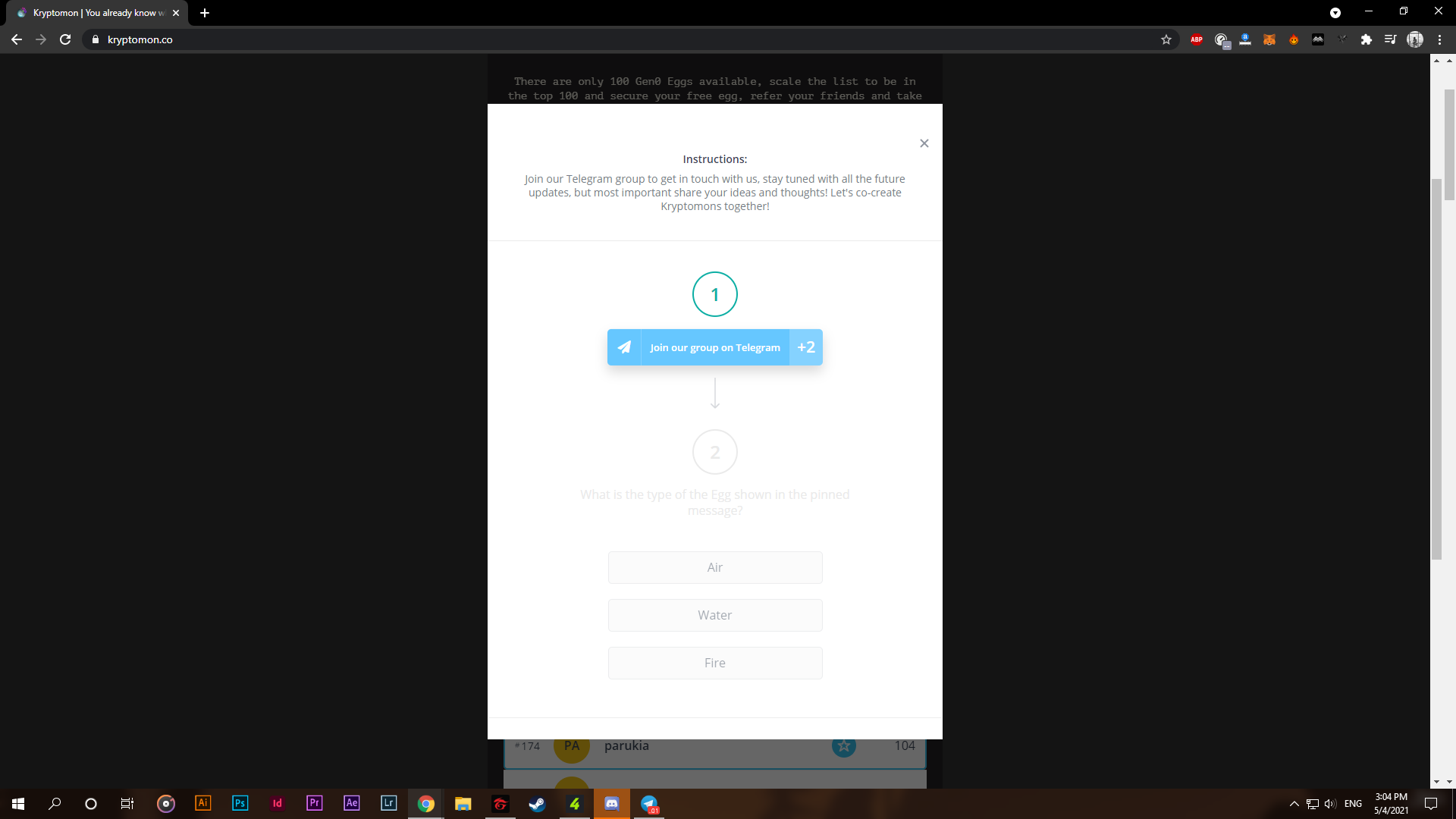
Task: Select the Water answer option
Action: tap(714, 615)
